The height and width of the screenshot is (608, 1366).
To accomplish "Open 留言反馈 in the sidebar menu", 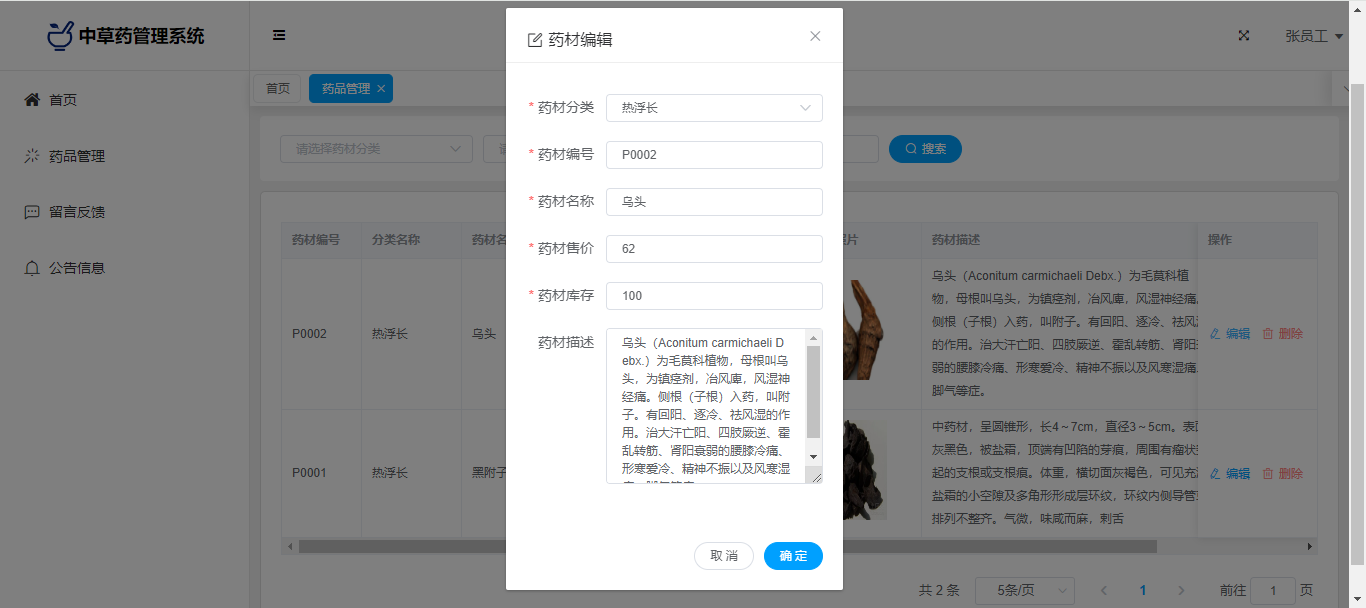I will pyautogui.click(x=124, y=212).
